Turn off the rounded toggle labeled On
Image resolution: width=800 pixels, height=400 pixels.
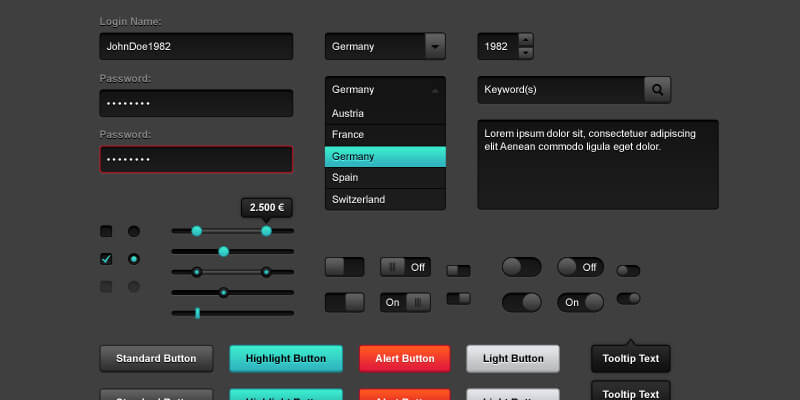point(580,303)
